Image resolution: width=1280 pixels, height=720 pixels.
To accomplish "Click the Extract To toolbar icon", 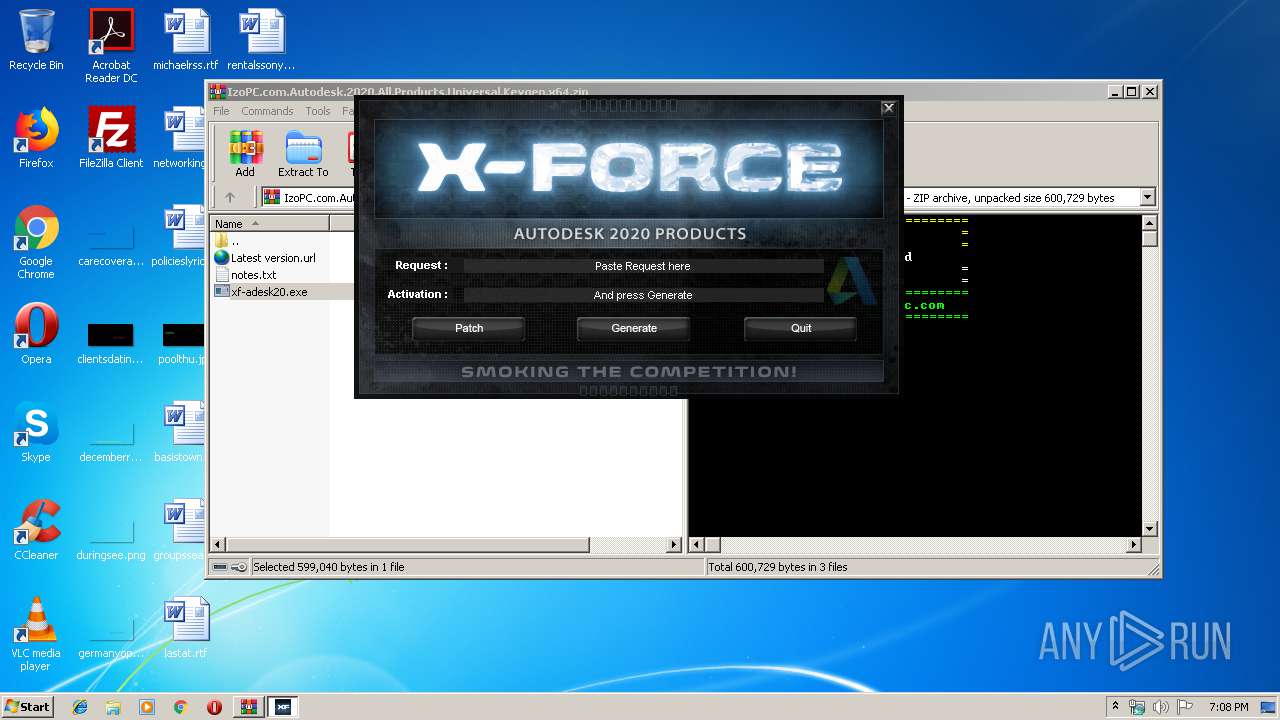I will click(x=303, y=154).
